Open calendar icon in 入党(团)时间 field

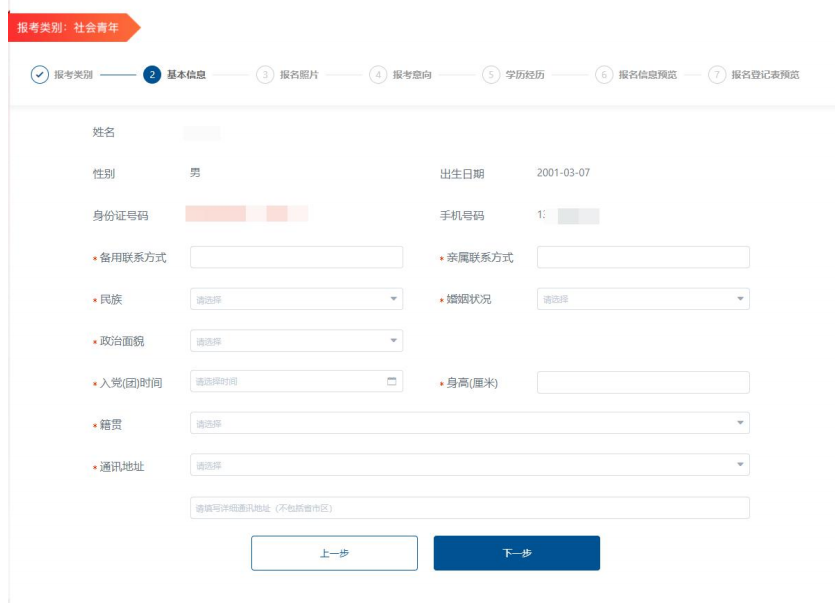[391, 382]
